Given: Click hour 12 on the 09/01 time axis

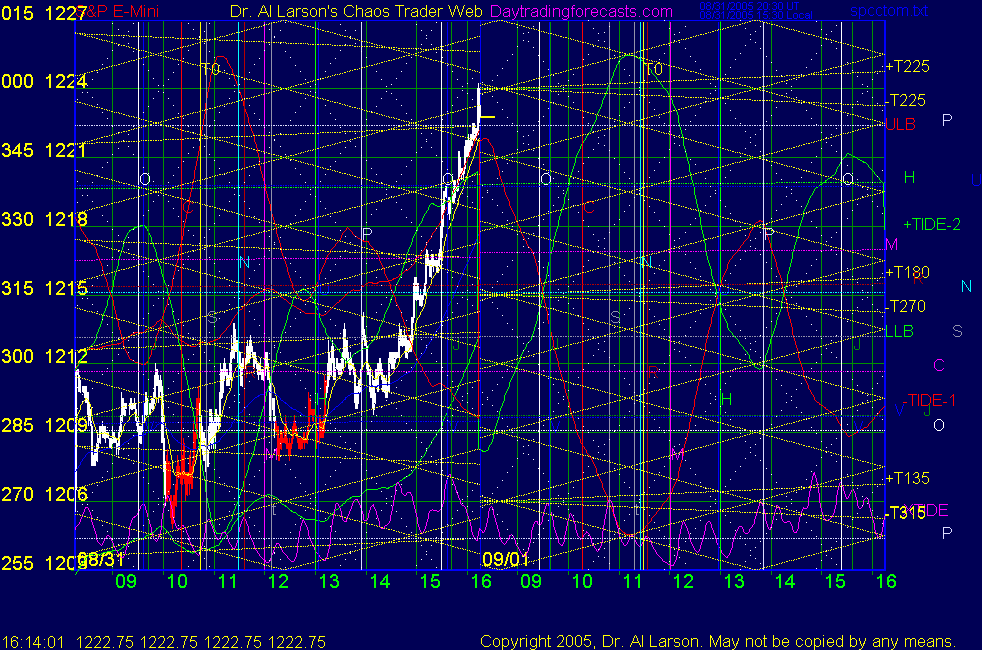Looking at the screenshot, I should (x=683, y=581).
